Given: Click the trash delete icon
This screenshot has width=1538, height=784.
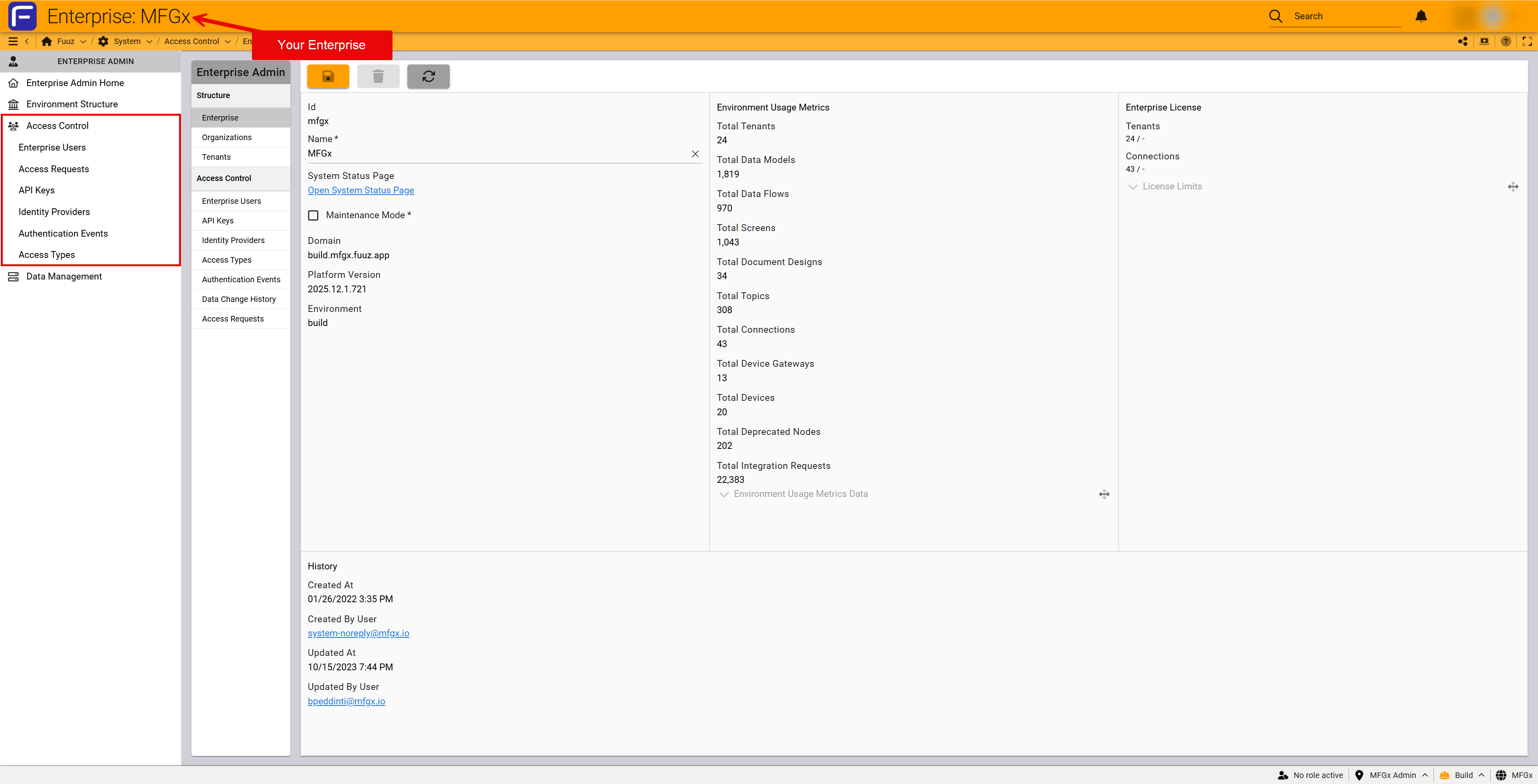Looking at the screenshot, I should coord(378,76).
